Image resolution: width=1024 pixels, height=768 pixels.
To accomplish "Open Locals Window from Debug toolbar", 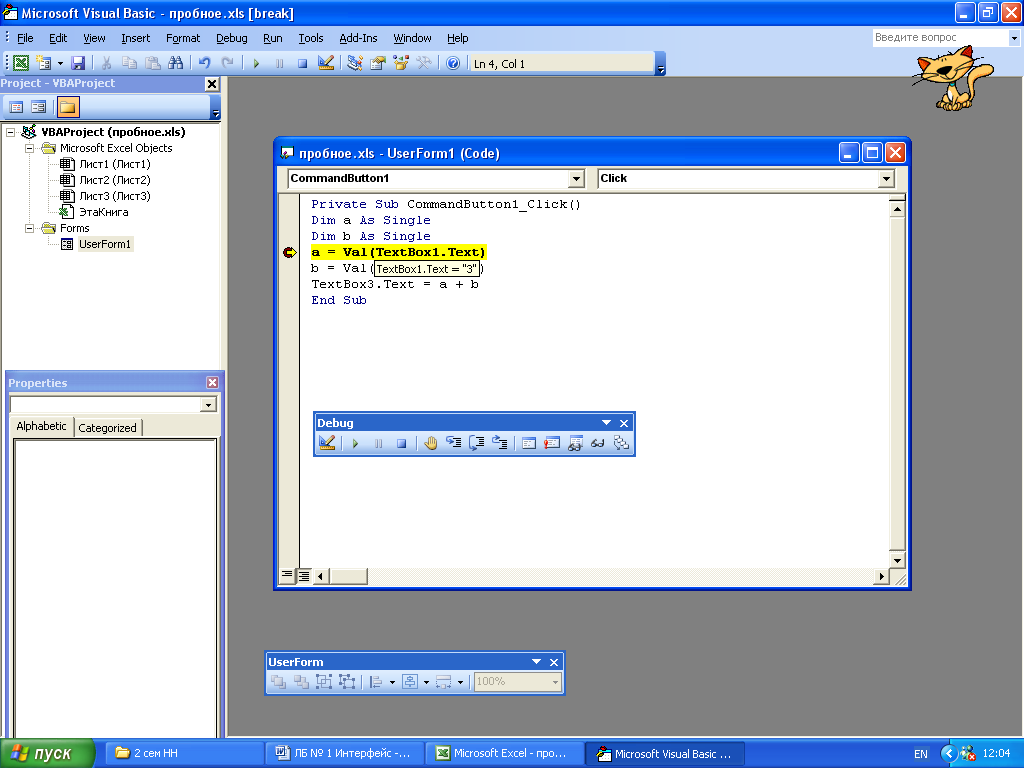I will pyautogui.click(x=529, y=443).
